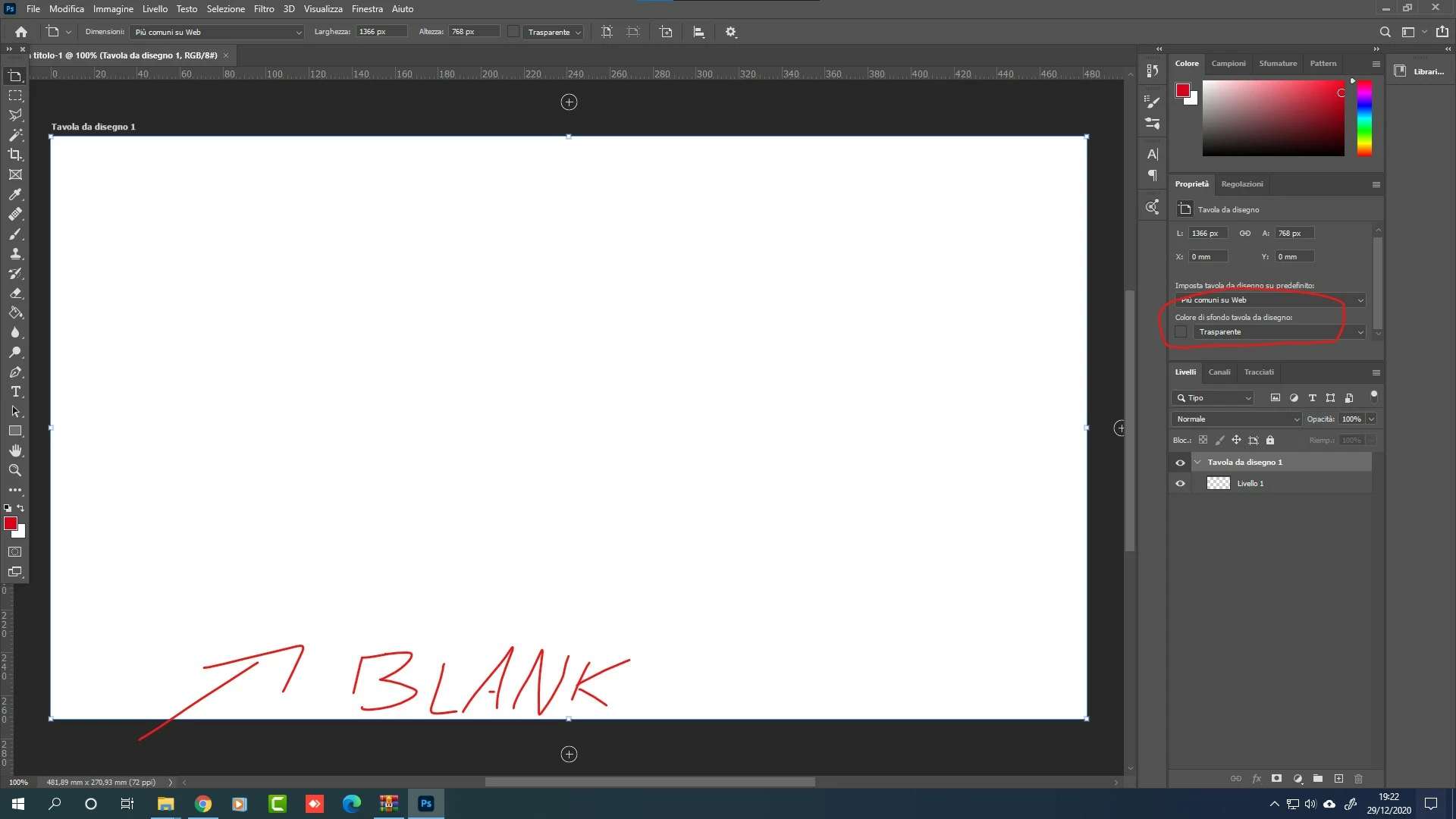Add new artboard above with plus button

[569, 102]
